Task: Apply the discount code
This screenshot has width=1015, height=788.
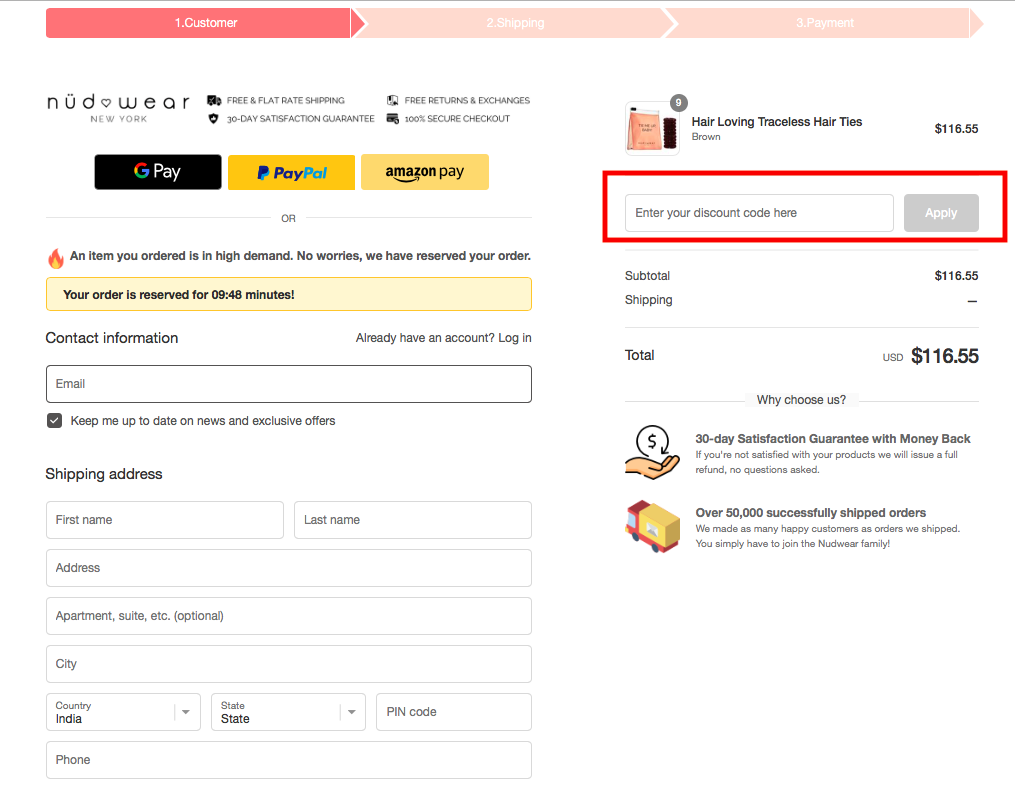Action: coord(941,213)
